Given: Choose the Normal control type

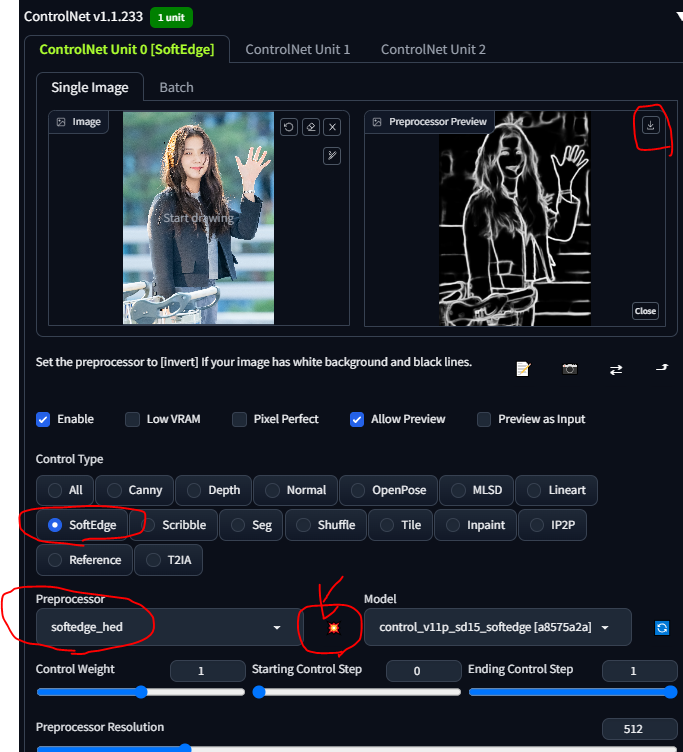Looking at the screenshot, I should coord(295,490).
